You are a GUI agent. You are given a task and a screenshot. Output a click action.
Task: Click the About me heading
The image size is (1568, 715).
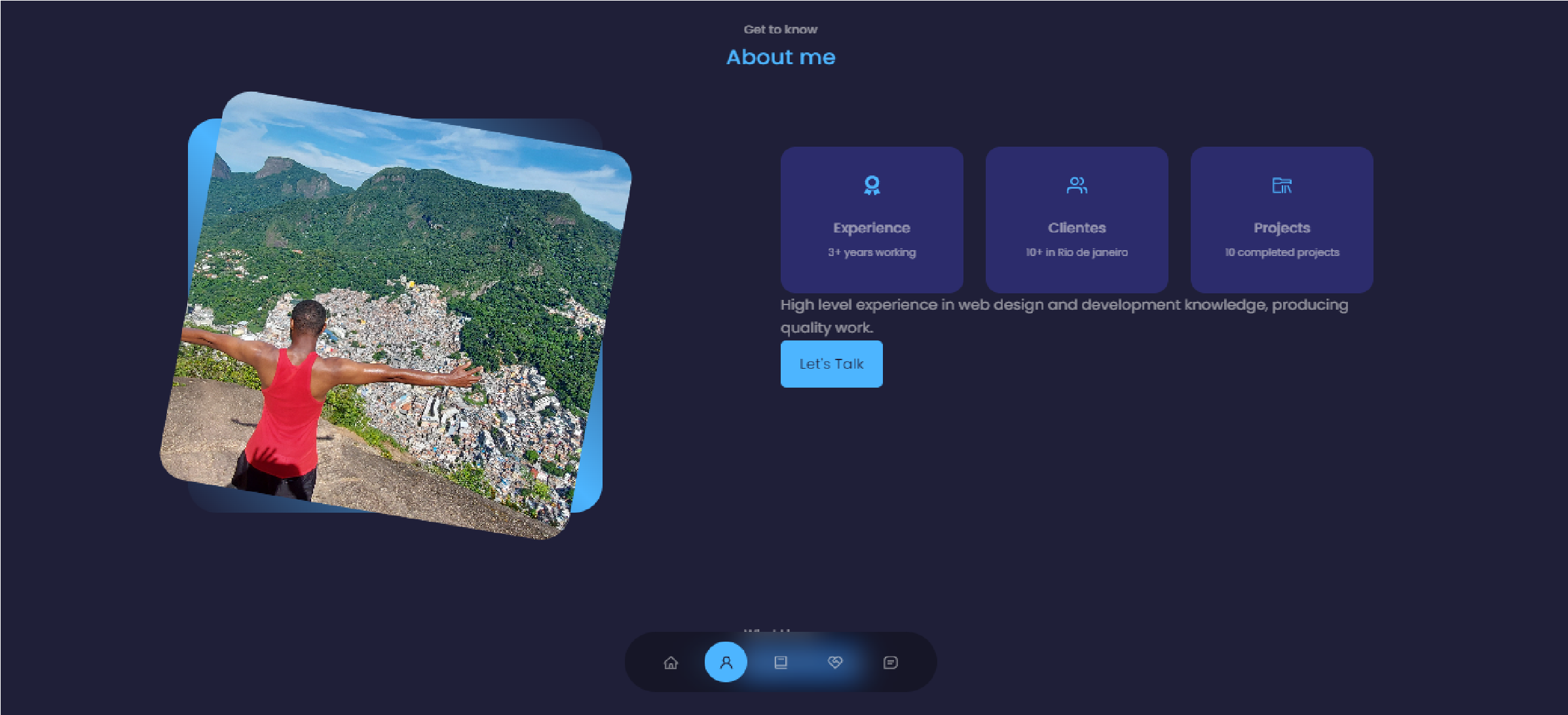781,58
